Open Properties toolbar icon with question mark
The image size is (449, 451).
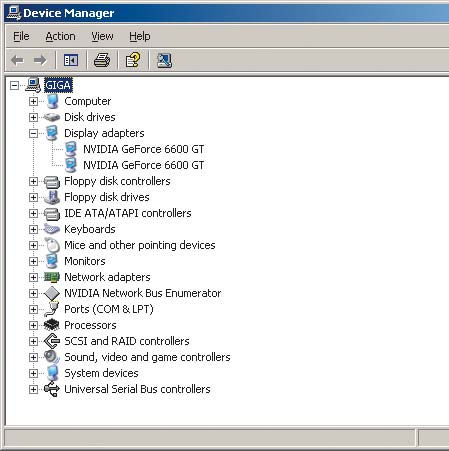tap(133, 60)
